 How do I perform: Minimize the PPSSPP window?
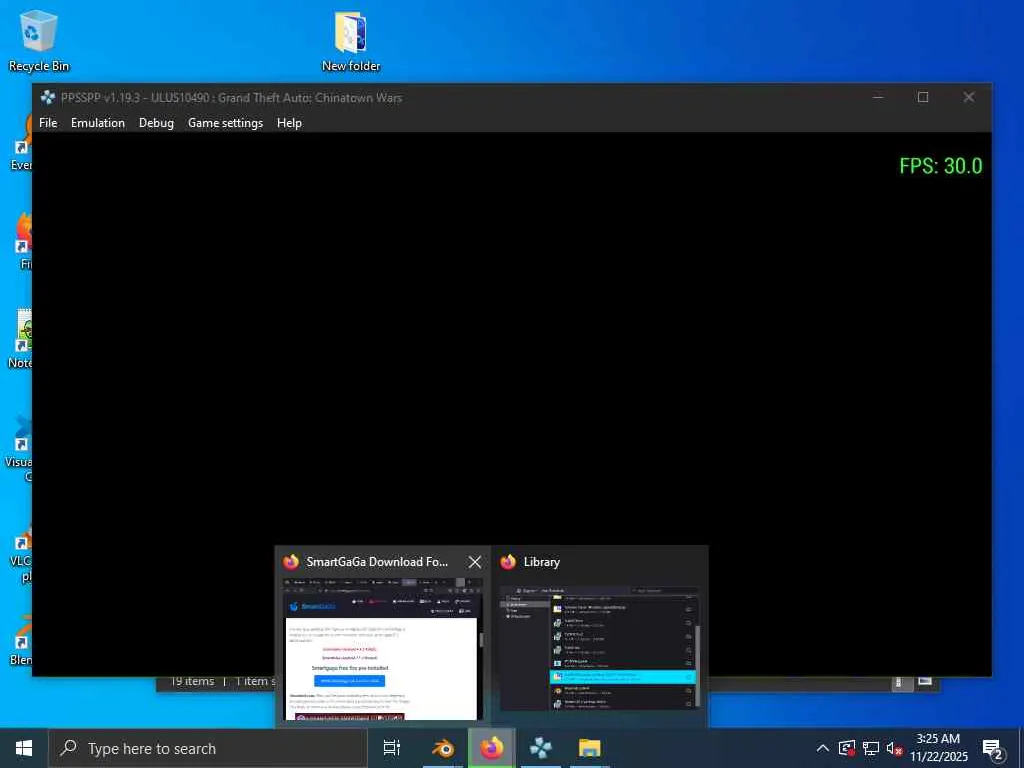[x=878, y=97]
